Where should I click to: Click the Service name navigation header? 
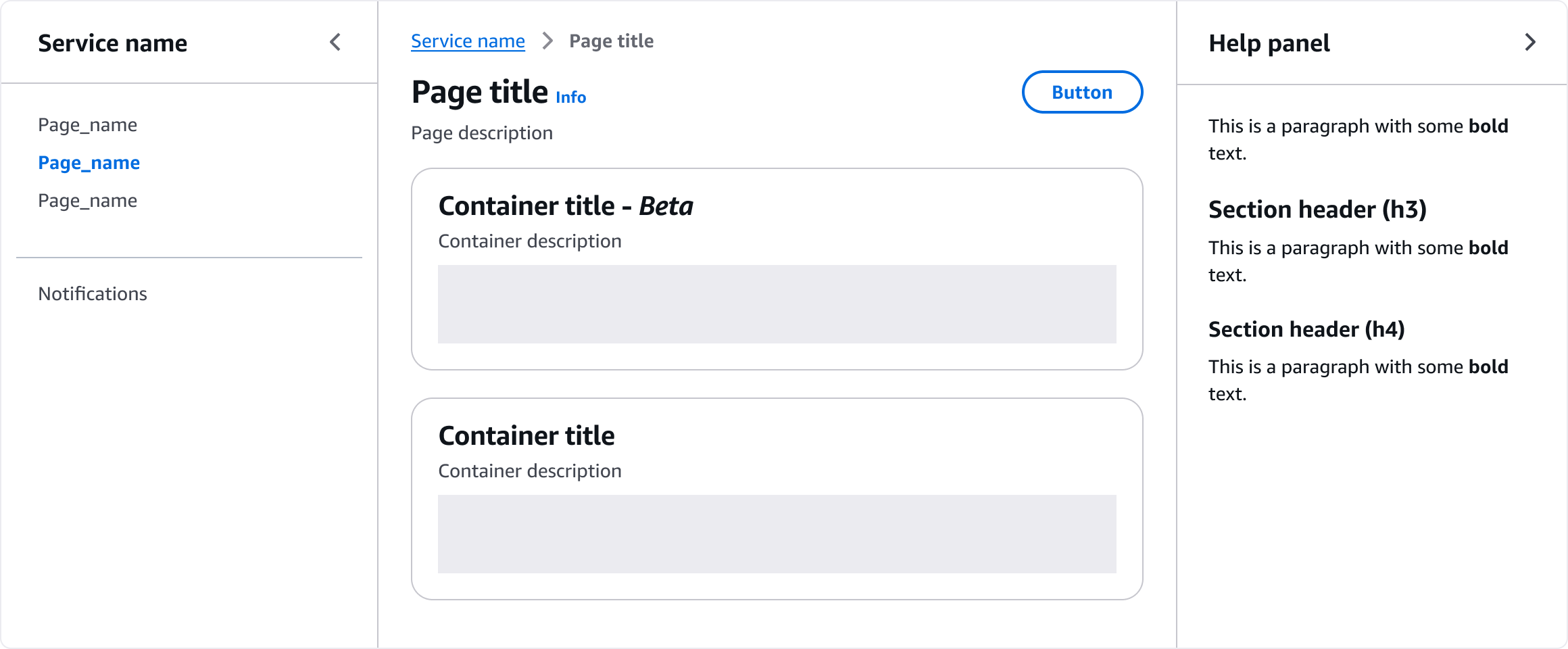coord(112,43)
